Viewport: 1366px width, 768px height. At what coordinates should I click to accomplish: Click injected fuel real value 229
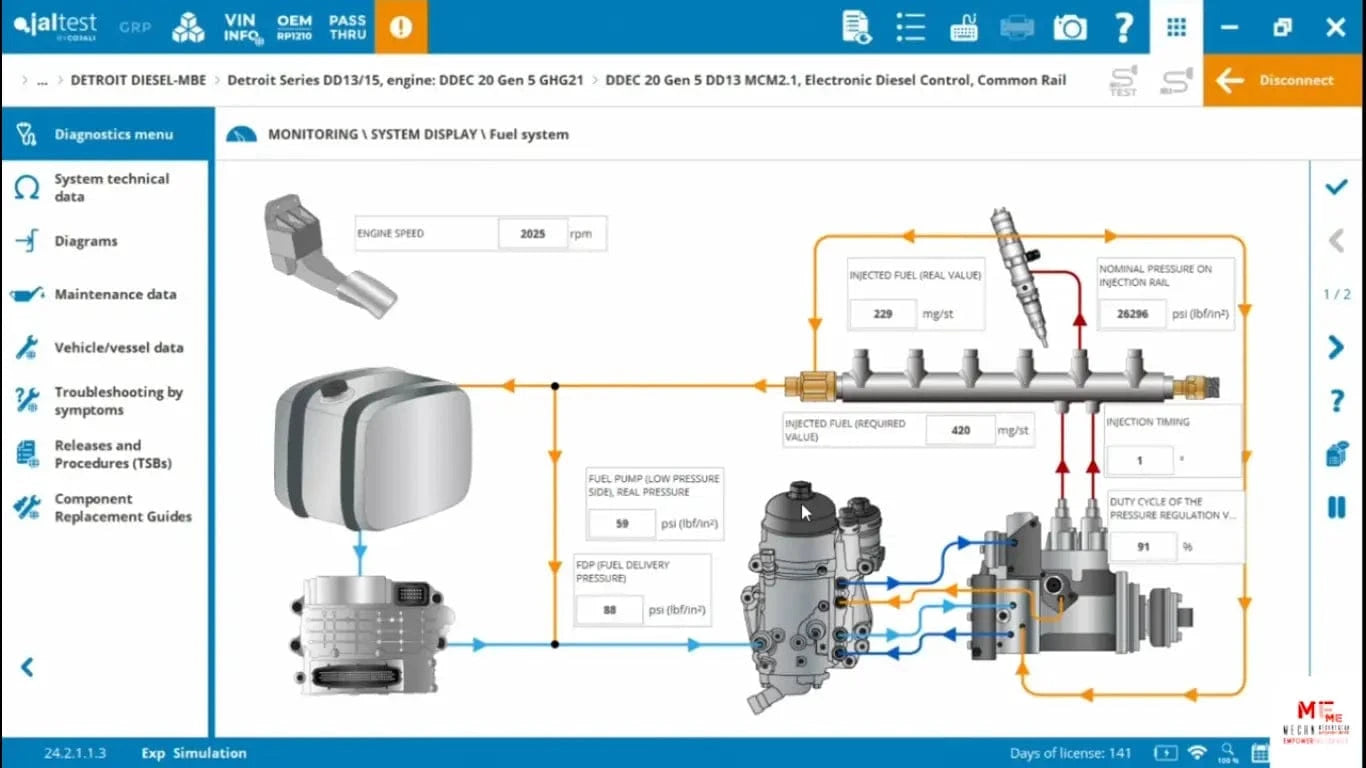pyautogui.click(x=883, y=314)
